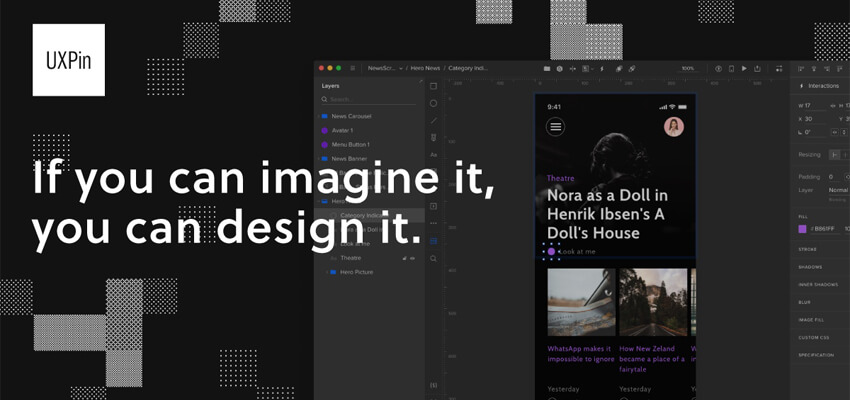This screenshot has height=400, width=850.
Task: Click the Padding value field
Action: pos(833,177)
